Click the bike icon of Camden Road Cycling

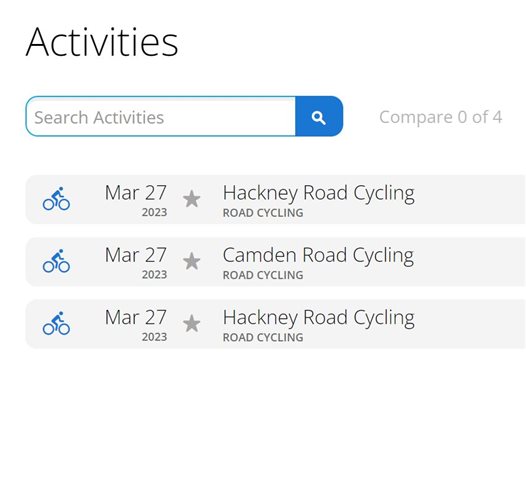coord(56,261)
